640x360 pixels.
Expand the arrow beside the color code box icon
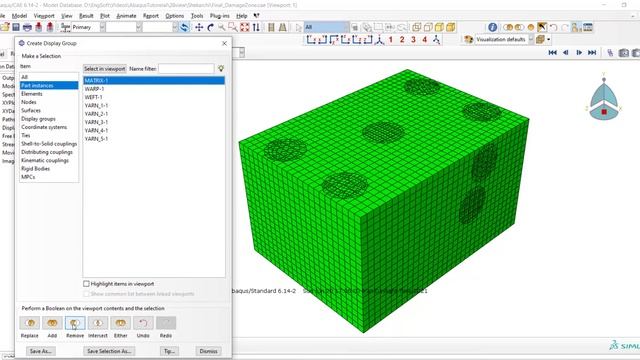549,40
